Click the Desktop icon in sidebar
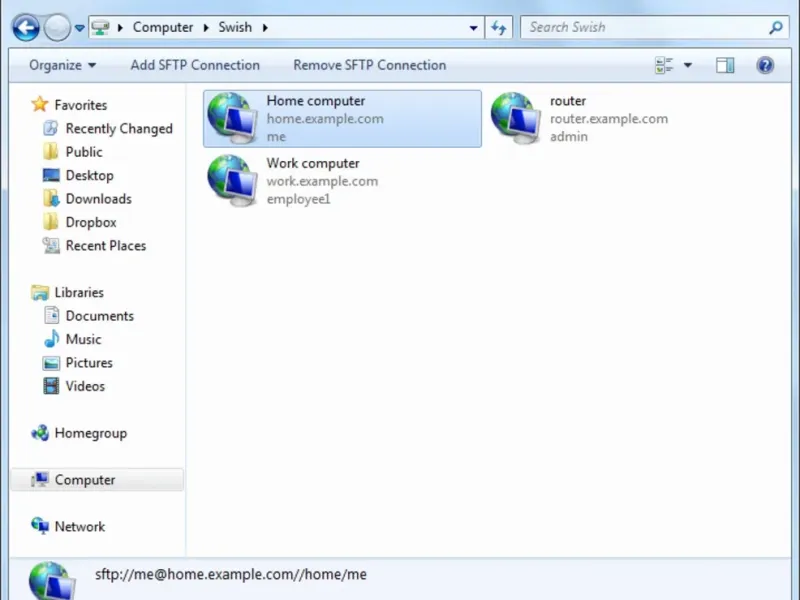 click(51, 175)
